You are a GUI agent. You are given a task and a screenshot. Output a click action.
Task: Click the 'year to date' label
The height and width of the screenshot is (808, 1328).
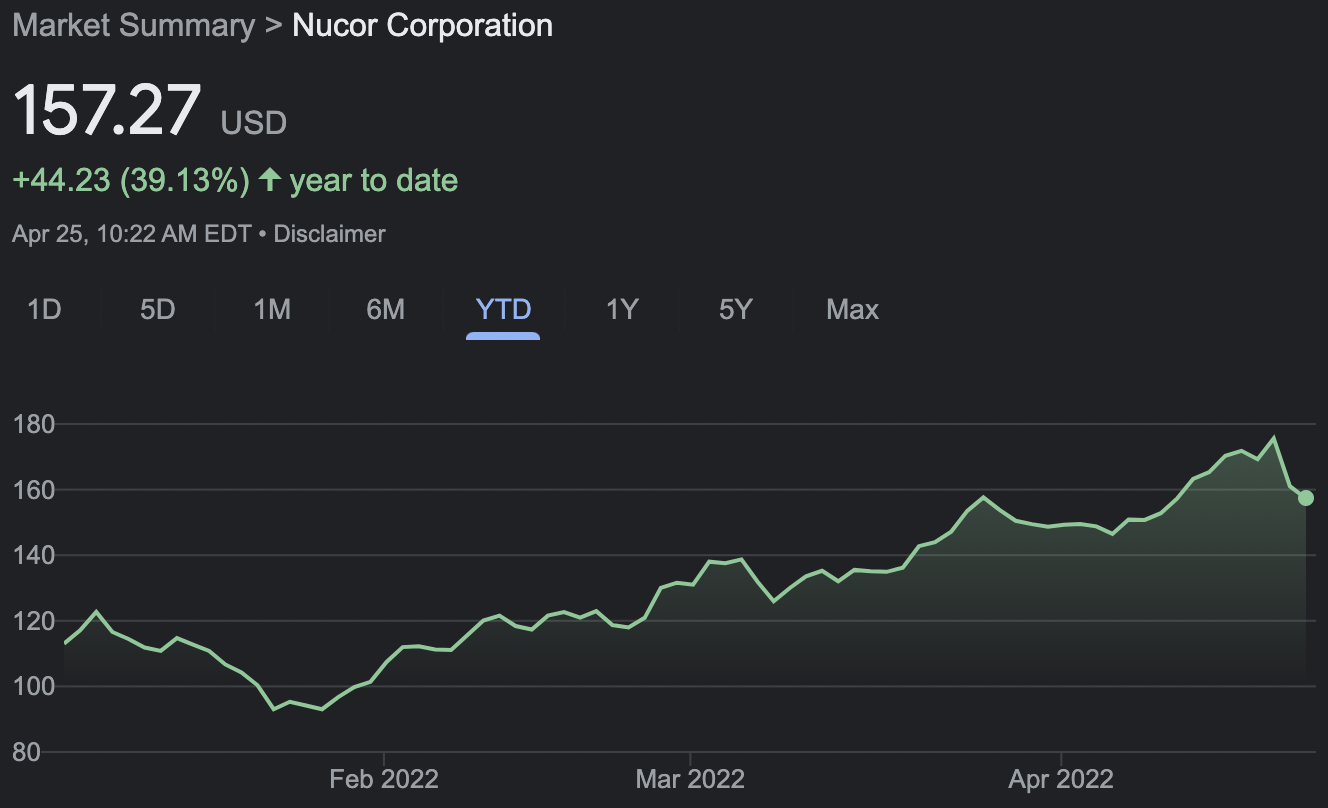tap(374, 181)
